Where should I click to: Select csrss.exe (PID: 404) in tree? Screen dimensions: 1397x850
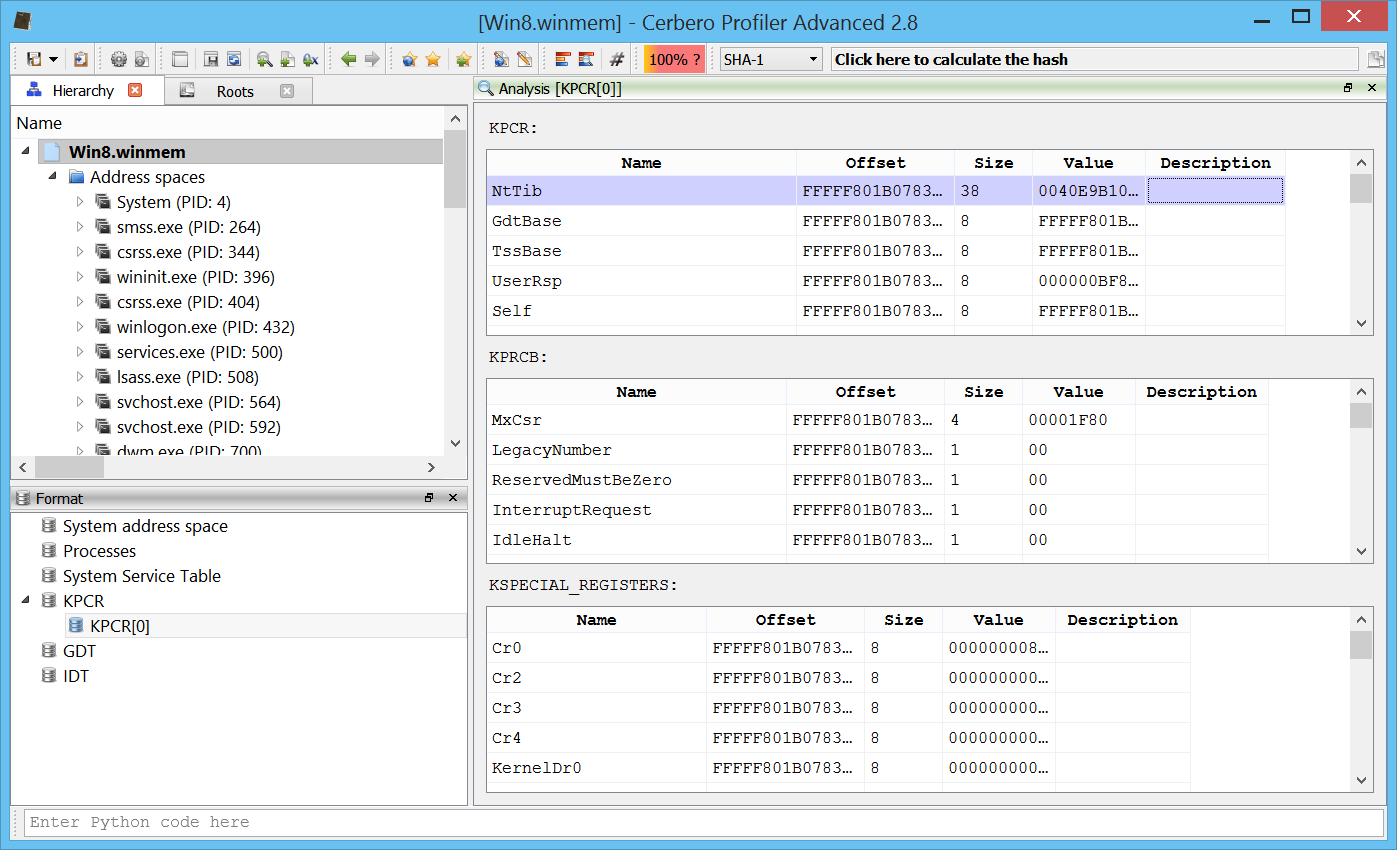pyautogui.click(x=188, y=302)
